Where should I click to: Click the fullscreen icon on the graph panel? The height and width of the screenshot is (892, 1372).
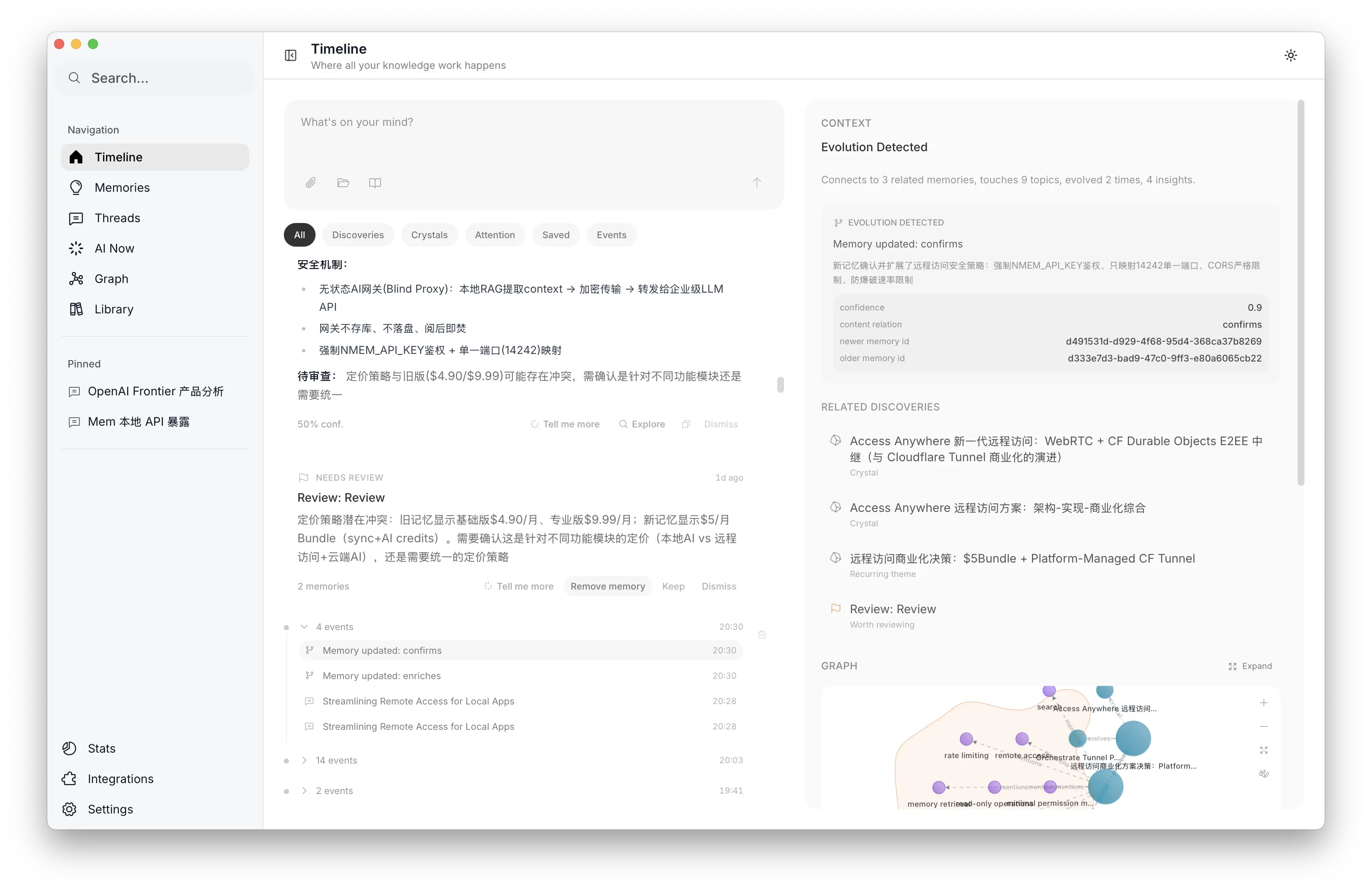1263,750
